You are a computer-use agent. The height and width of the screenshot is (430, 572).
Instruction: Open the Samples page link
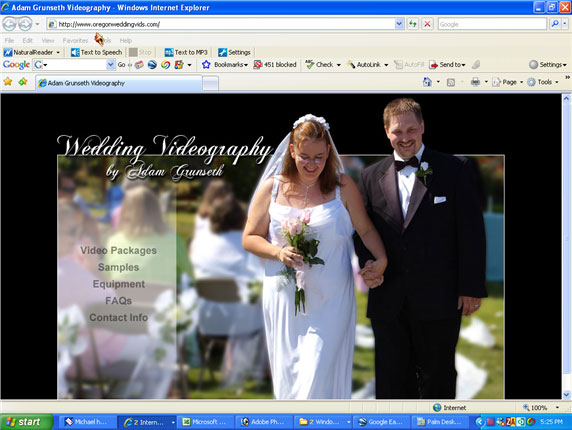(119, 267)
